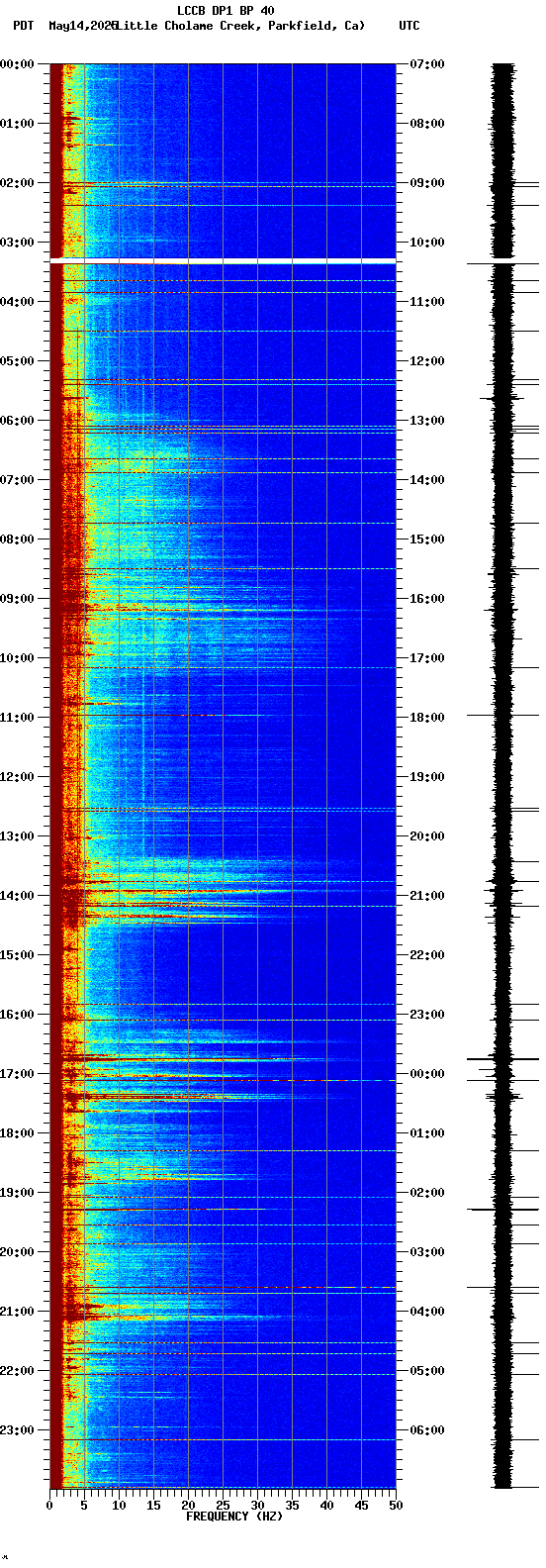Click the 23:00 PDT label on left axis
The height and width of the screenshot is (1568, 546).
(x=17, y=1430)
